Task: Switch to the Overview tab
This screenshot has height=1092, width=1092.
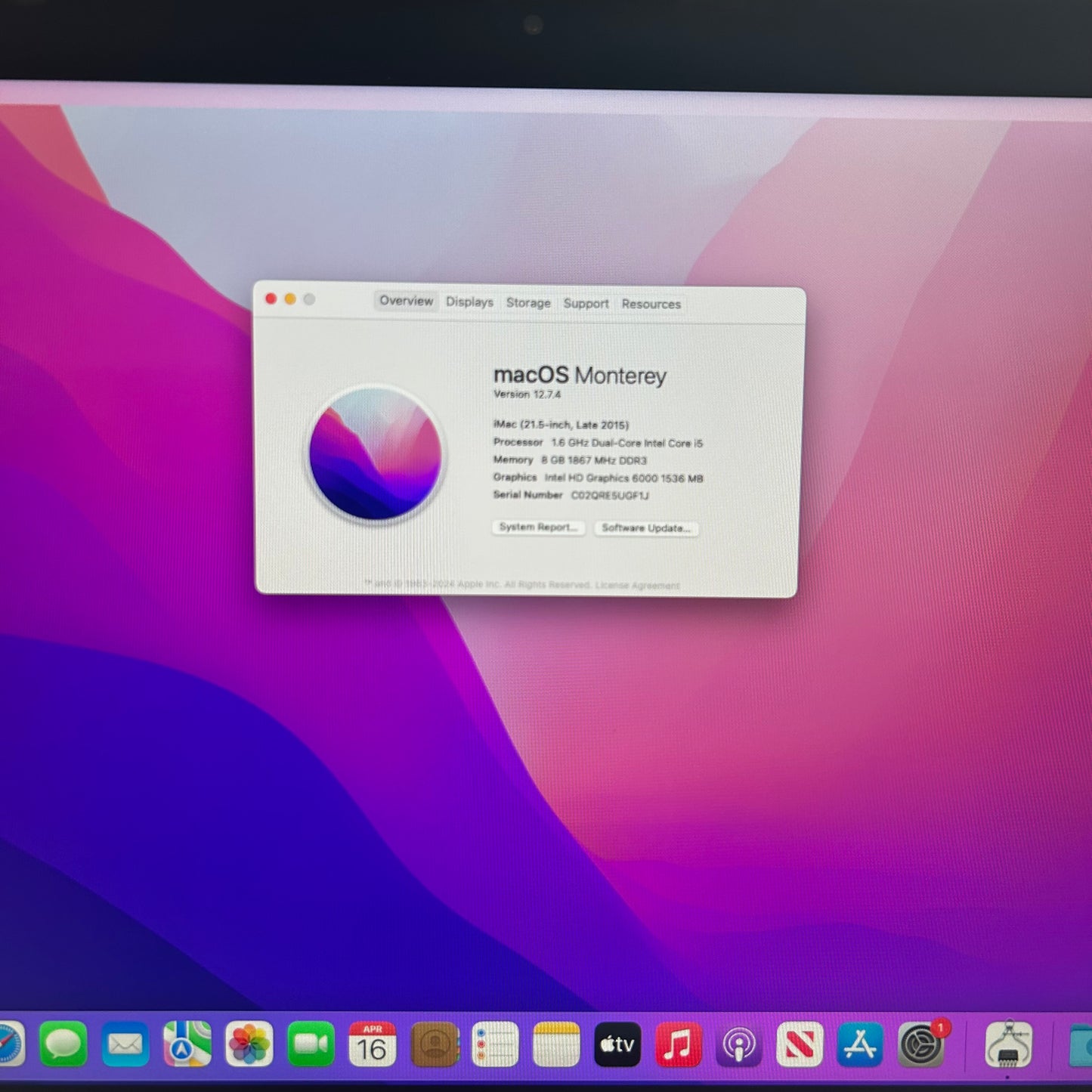Action: [x=406, y=301]
